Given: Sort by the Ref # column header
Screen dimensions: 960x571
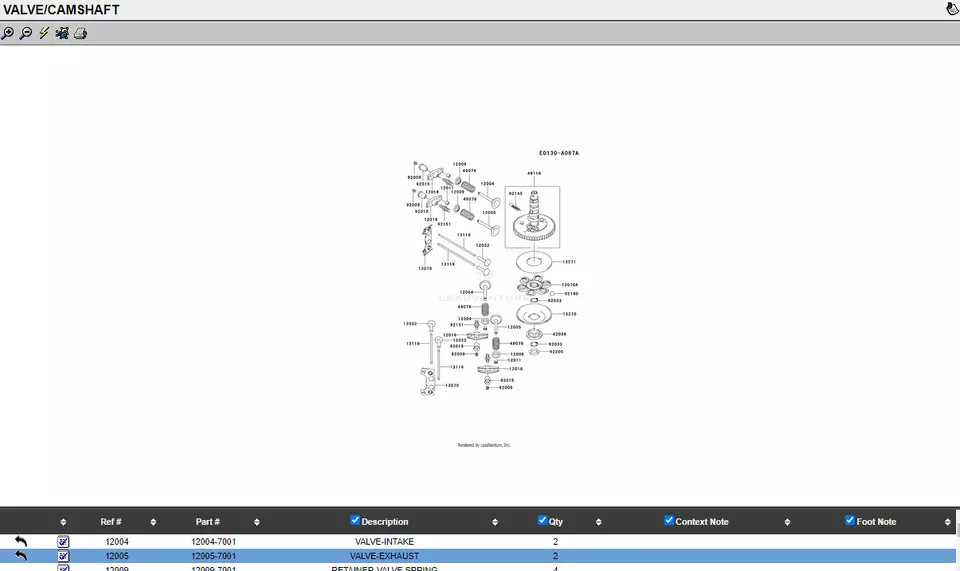Looking at the screenshot, I should tap(111, 522).
